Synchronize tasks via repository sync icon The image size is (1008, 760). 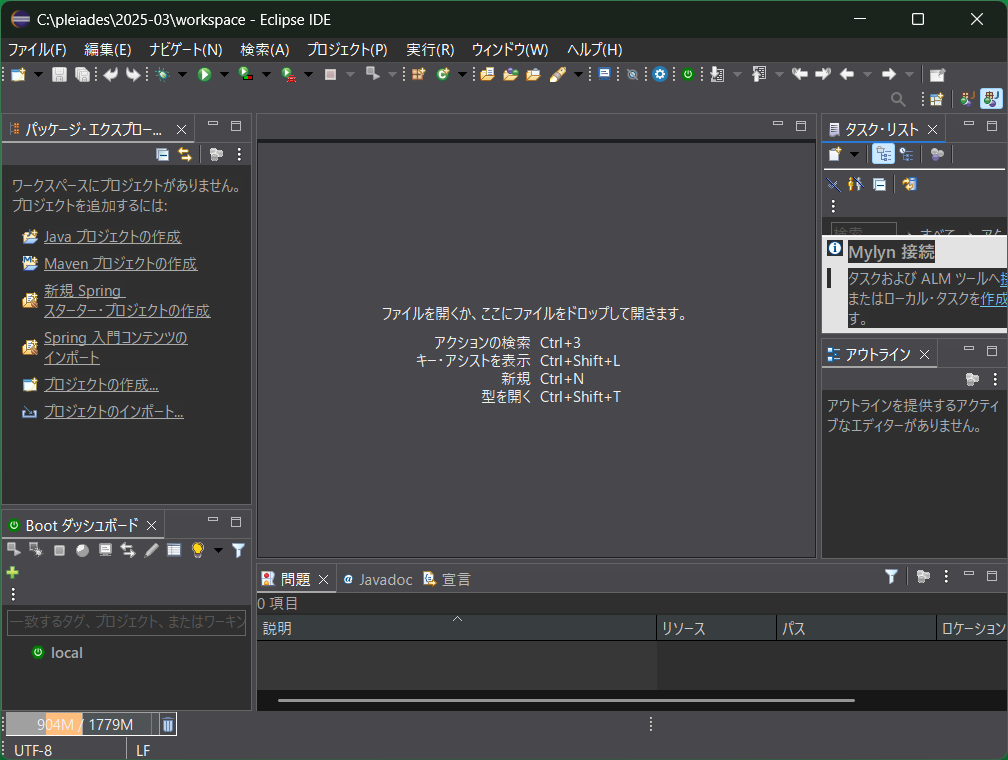910,184
